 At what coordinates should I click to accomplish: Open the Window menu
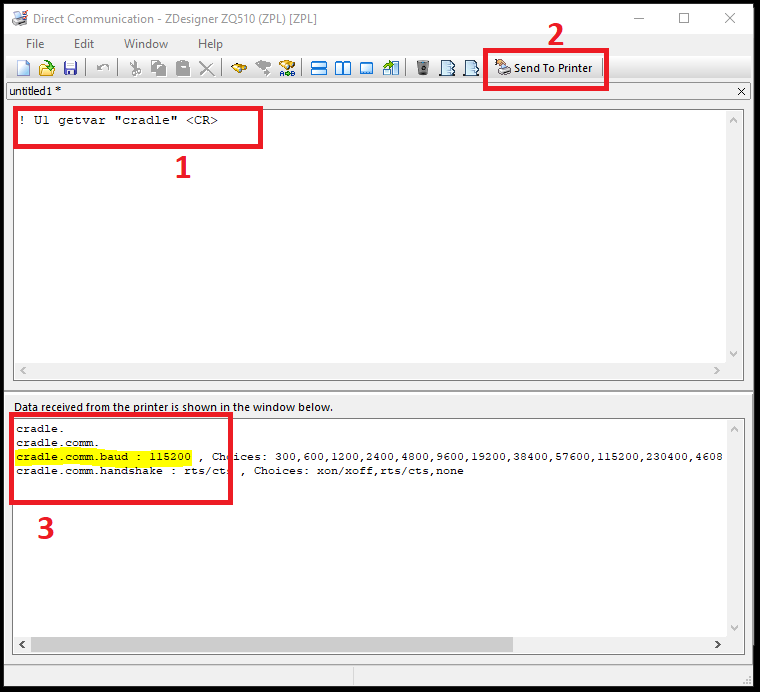(146, 44)
